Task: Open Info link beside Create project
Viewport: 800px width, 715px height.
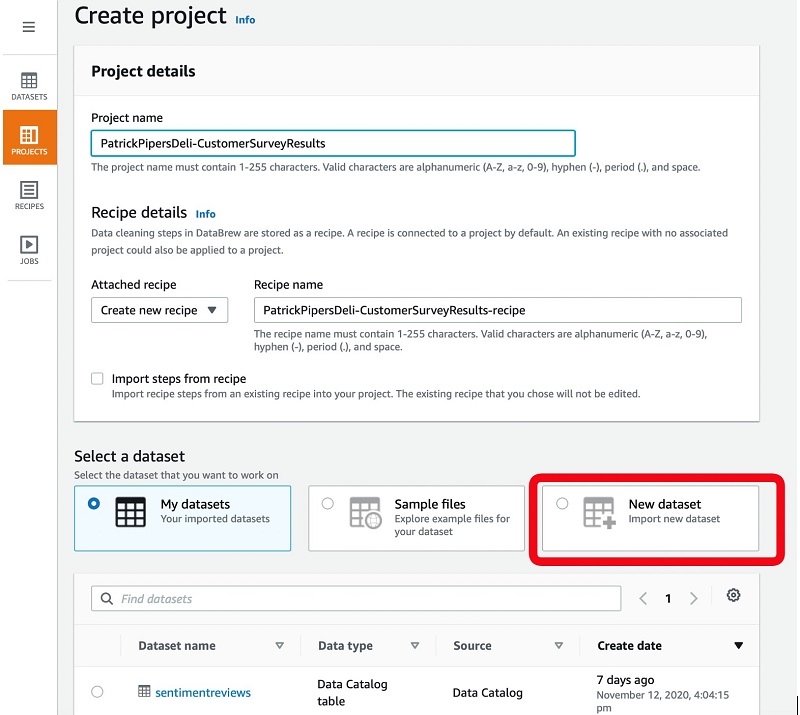Action: (x=245, y=19)
